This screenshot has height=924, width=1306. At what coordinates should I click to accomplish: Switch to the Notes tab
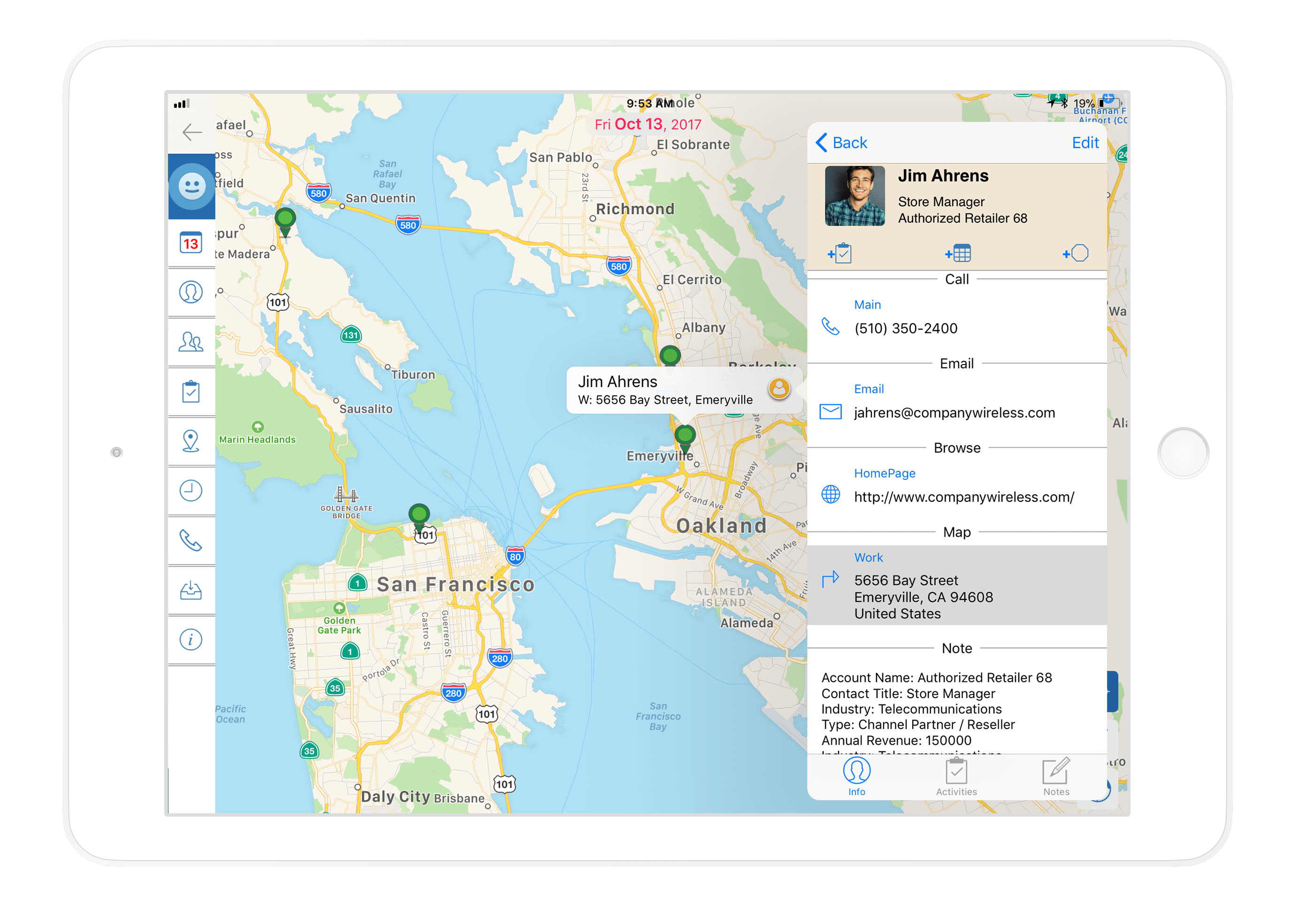click(1056, 777)
